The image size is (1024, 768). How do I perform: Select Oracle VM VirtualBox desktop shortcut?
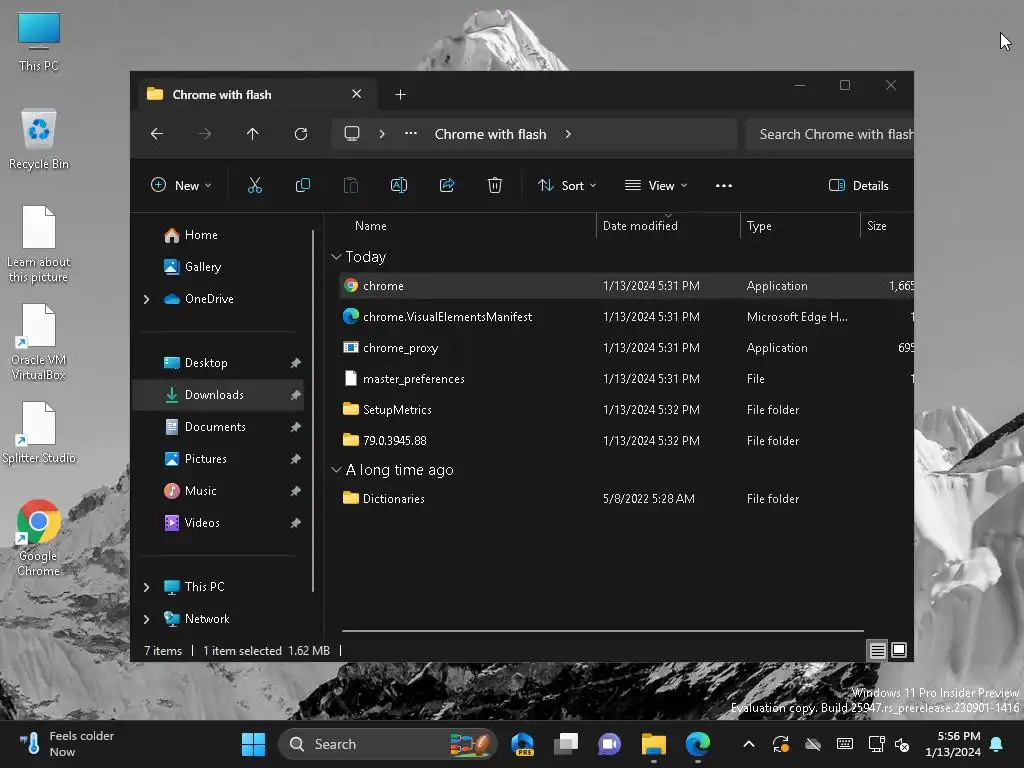coord(39,342)
